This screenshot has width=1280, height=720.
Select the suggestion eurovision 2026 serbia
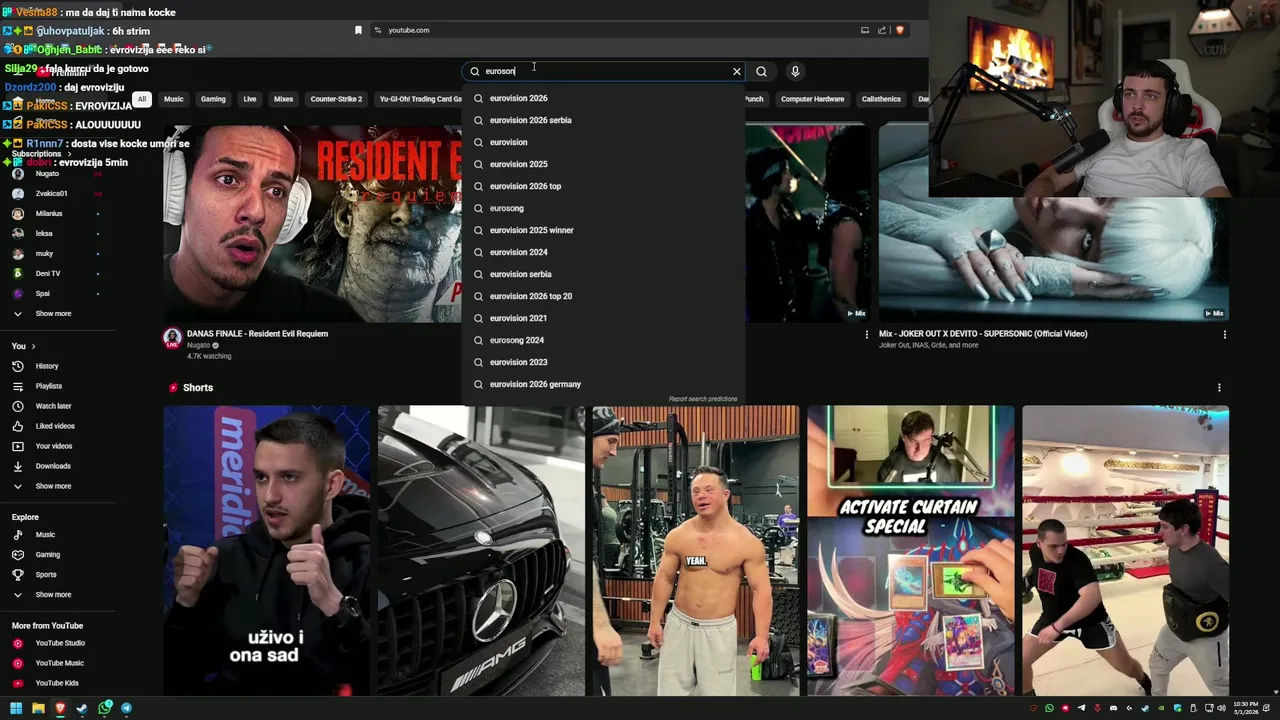603,120
